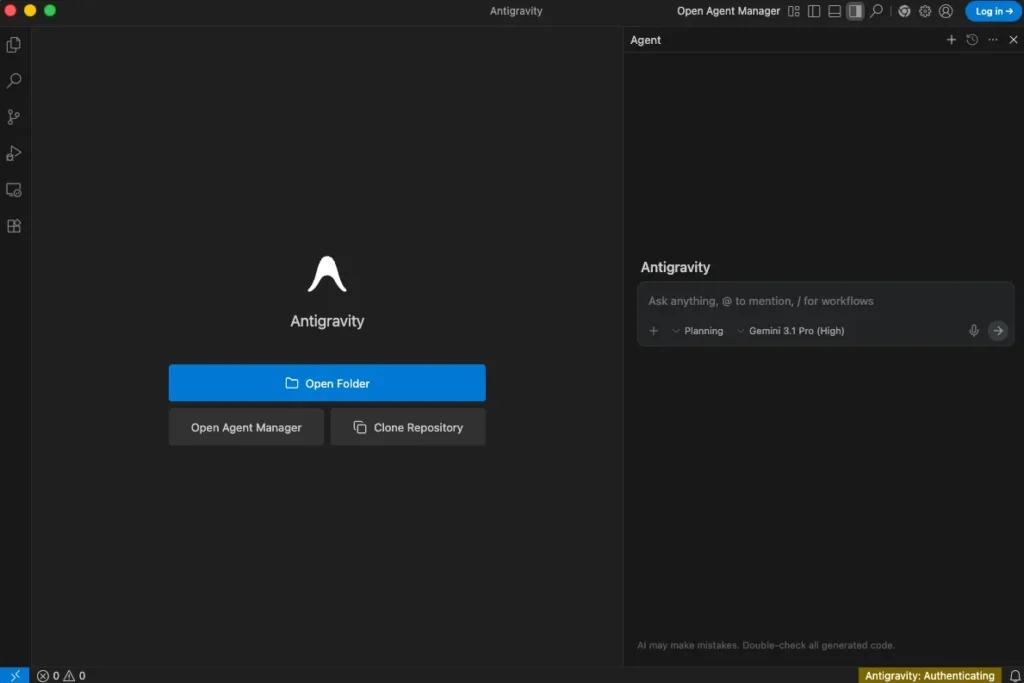Expand the Planning mode dropdown
This screenshot has width=1024, height=683.
click(x=698, y=331)
